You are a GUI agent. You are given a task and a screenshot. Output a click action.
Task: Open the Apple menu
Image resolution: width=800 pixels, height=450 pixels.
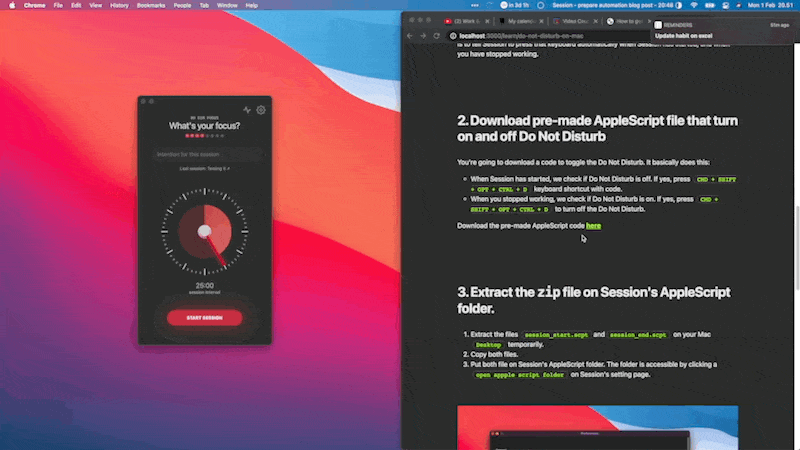12,5
